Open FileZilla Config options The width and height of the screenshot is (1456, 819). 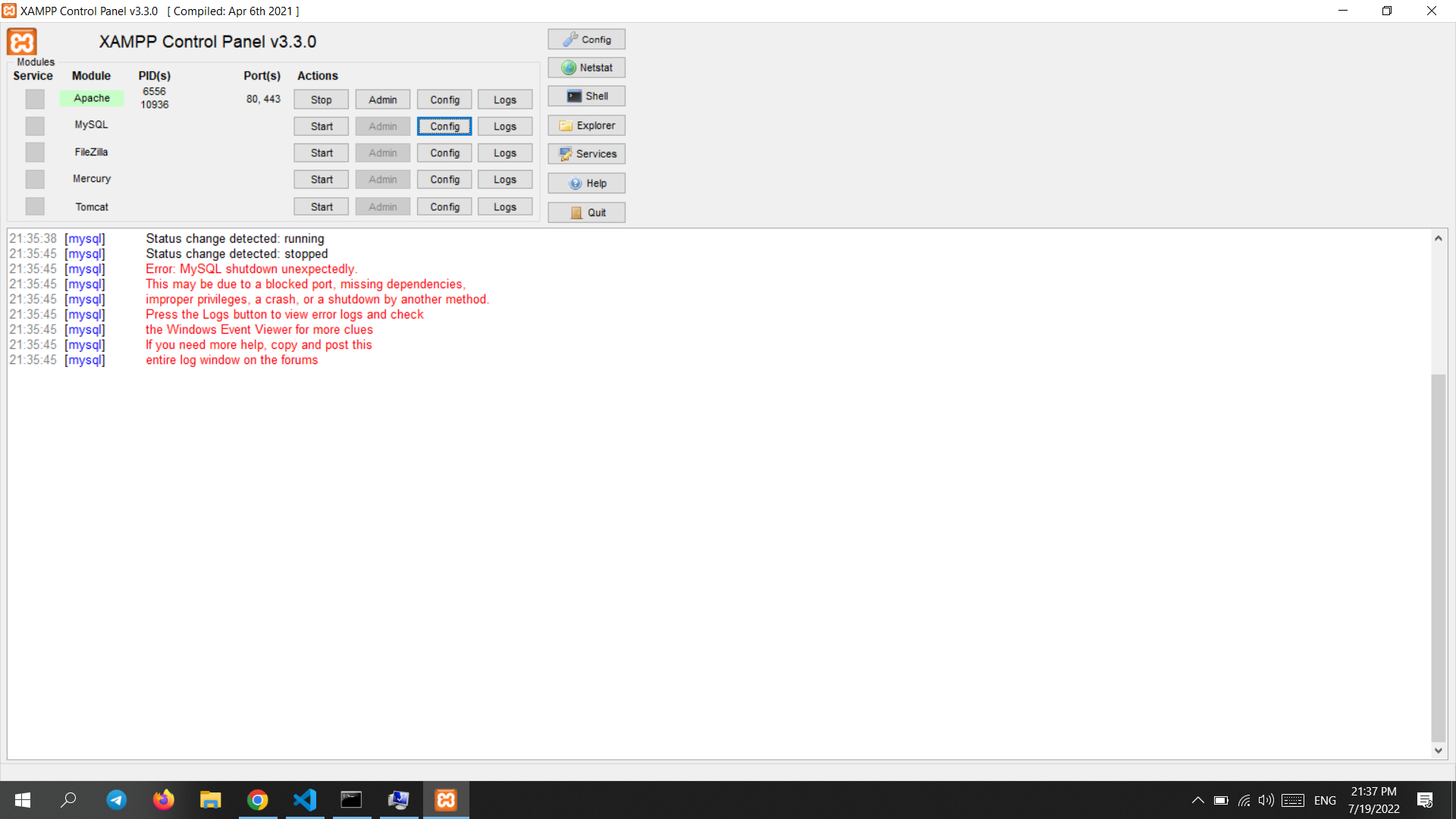coord(444,152)
